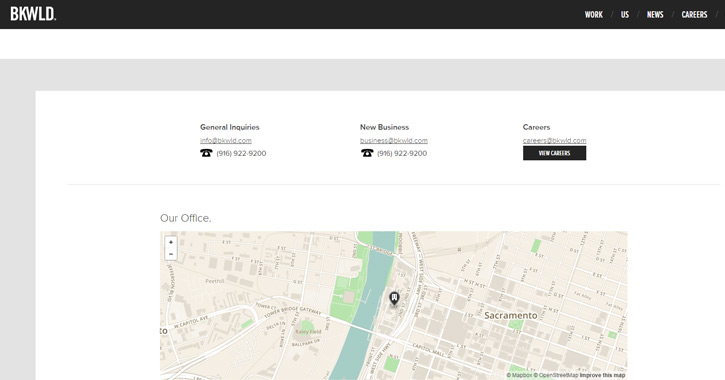Call the General Inquiries phone number
The width and height of the screenshot is (725, 380).
point(241,153)
